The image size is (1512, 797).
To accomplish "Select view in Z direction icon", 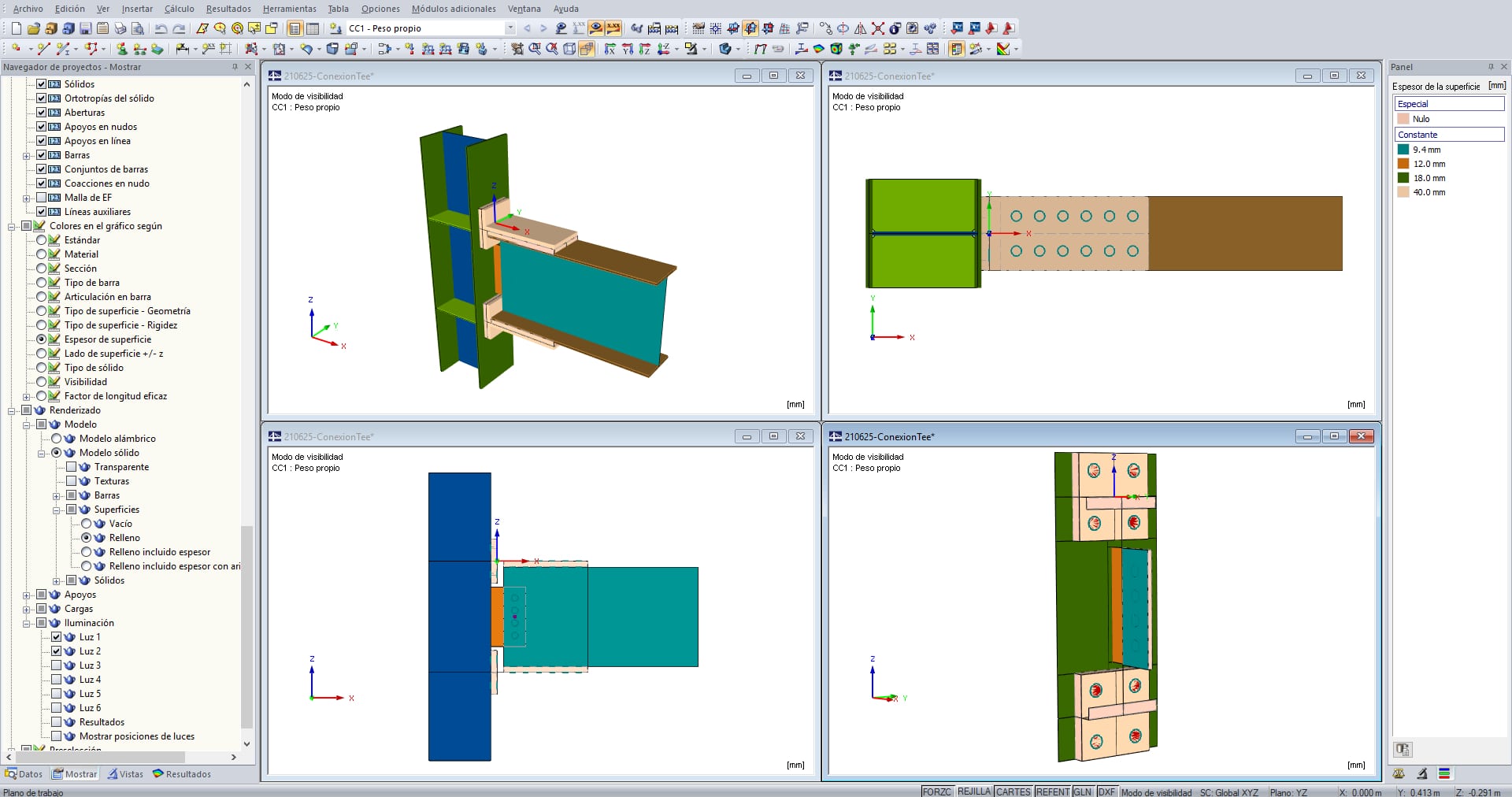I will click(x=644, y=49).
